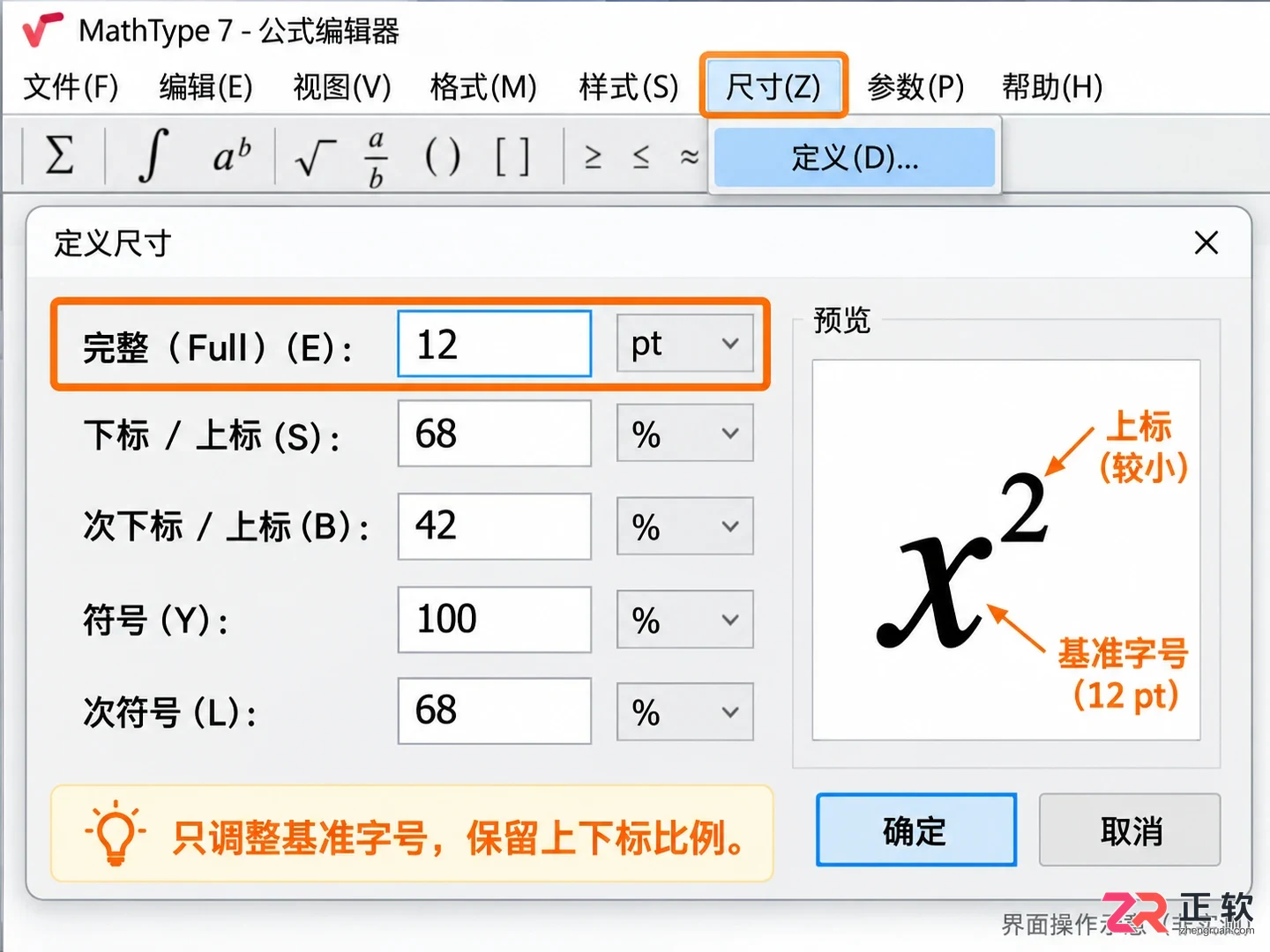Image resolution: width=1270 pixels, height=952 pixels.
Task: Insert the a over b fraction template
Action: pyautogui.click(x=377, y=159)
